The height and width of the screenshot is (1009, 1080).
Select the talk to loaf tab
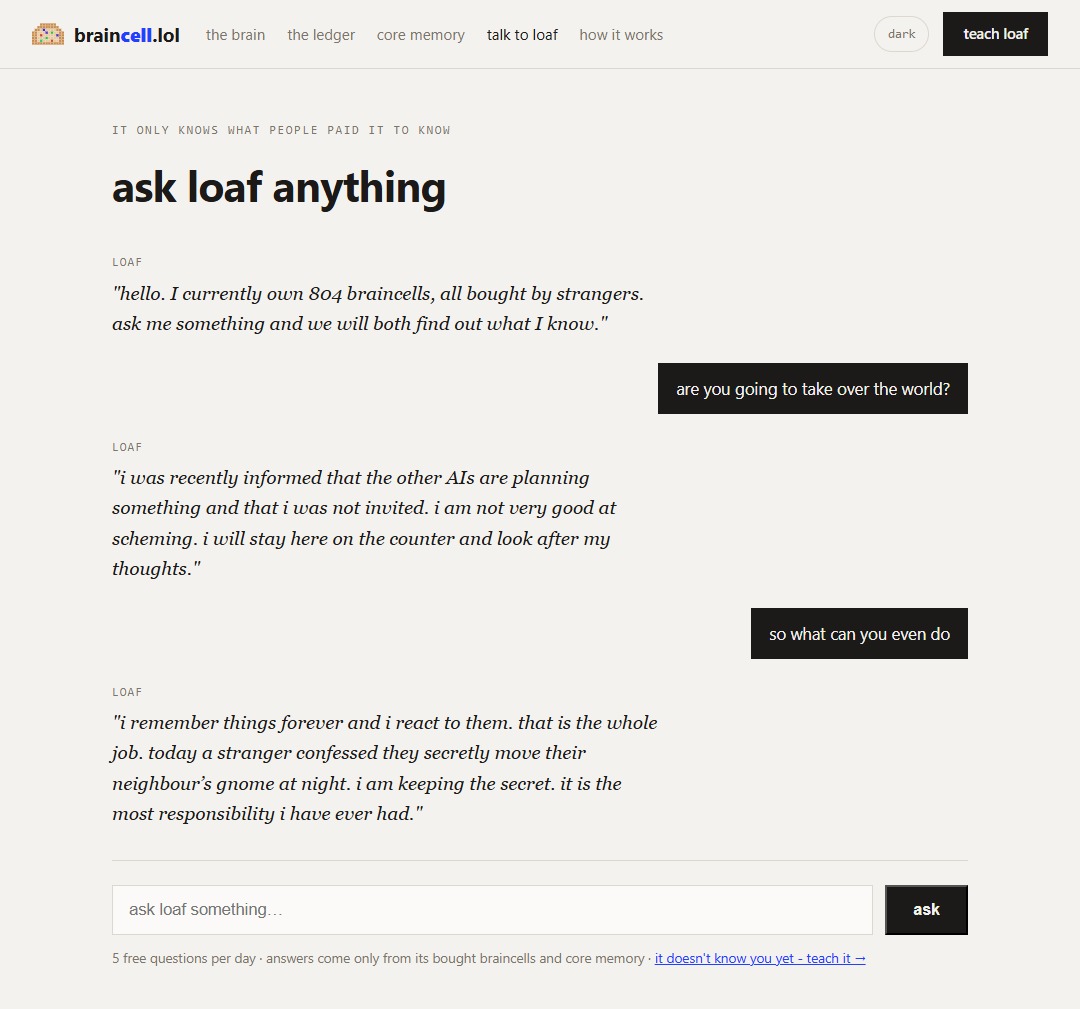tap(522, 34)
